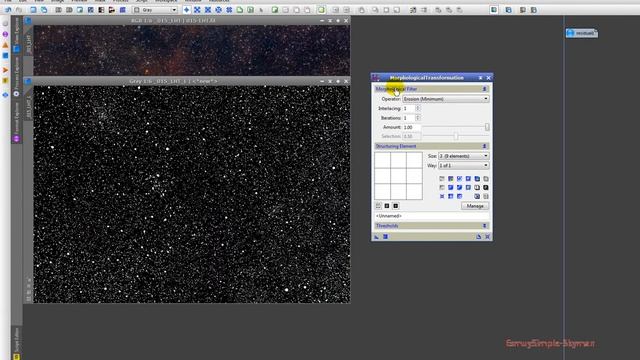Click the Interlacing spin arrows
The height and width of the screenshot is (360, 640).
pos(418,109)
